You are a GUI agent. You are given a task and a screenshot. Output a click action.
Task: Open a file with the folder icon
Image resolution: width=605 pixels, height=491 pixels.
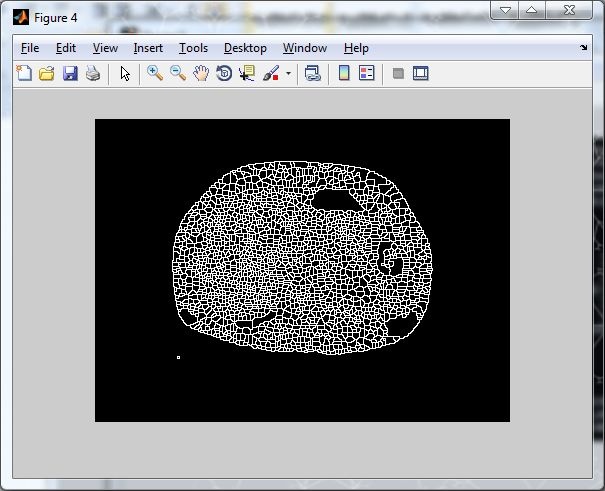(x=46, y=73)
